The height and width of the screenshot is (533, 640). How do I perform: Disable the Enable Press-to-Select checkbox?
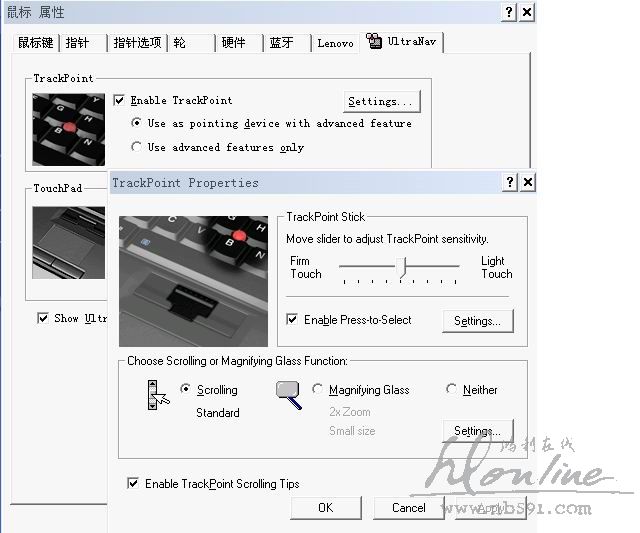292,320
